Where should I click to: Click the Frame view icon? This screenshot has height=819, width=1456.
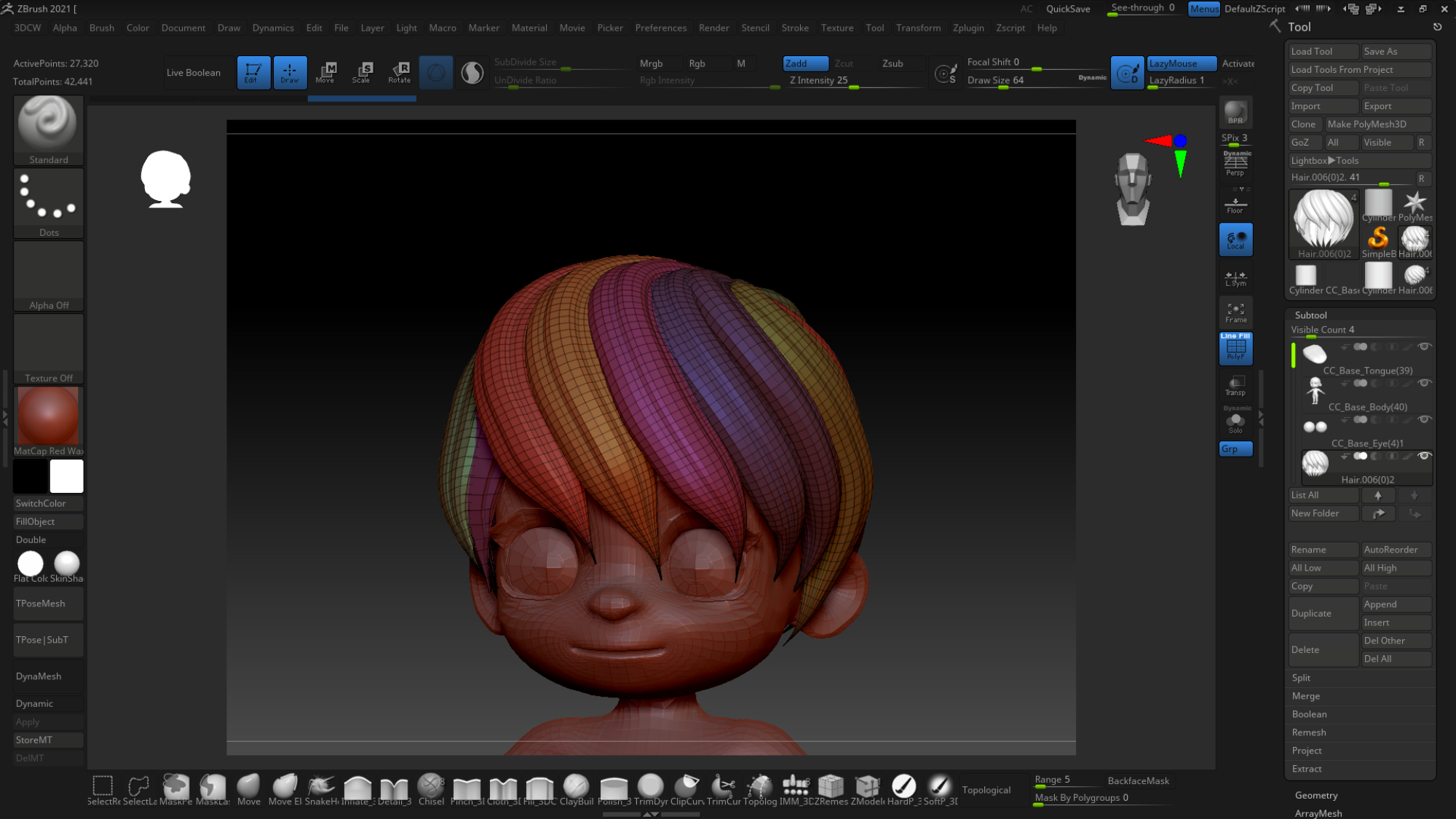click(1235, 313)
